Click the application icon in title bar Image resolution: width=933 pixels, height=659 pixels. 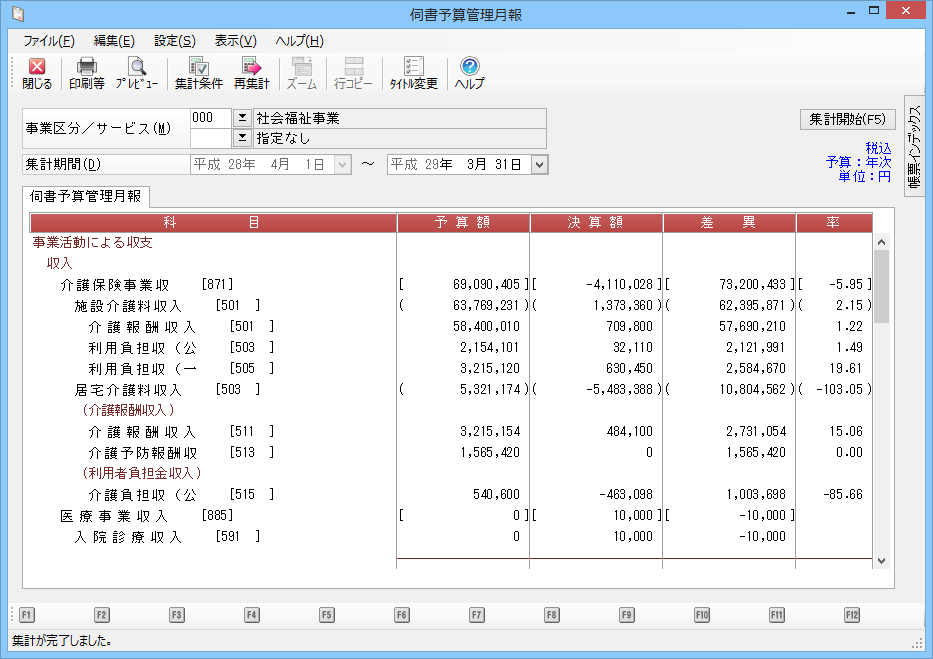pyautogui.click(x=17, y=14)
